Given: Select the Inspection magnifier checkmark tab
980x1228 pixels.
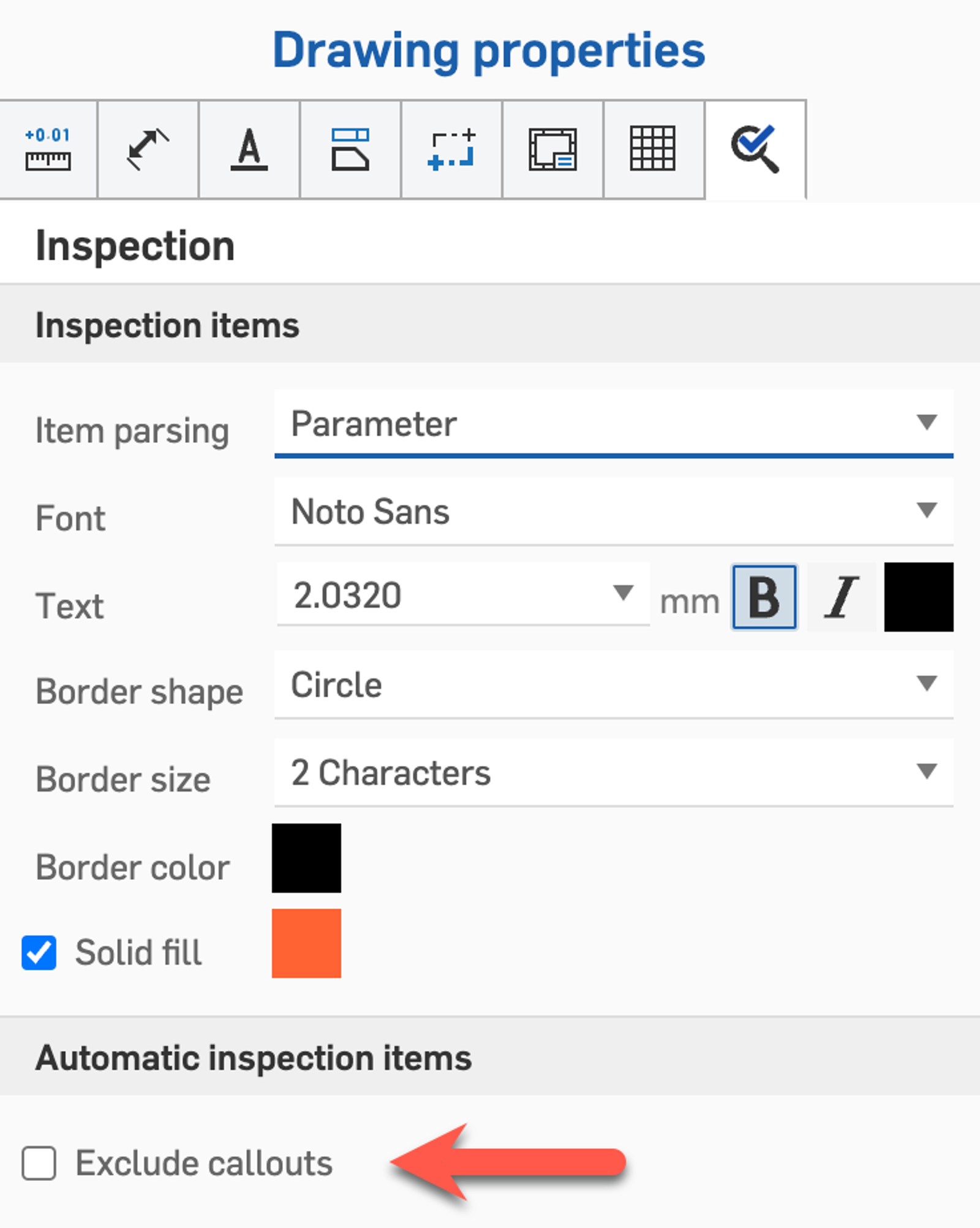Looking at the screenshot, I should pos(755,150).
